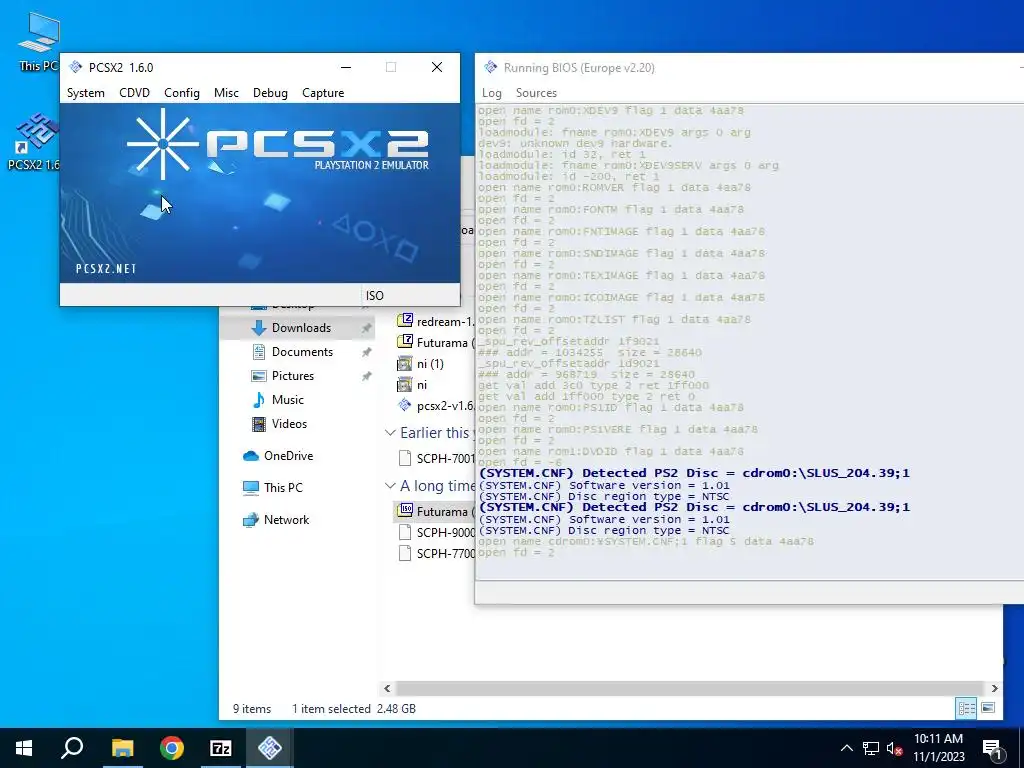
Task: Open the System menu in PCSX2
Action: (86, 93)
